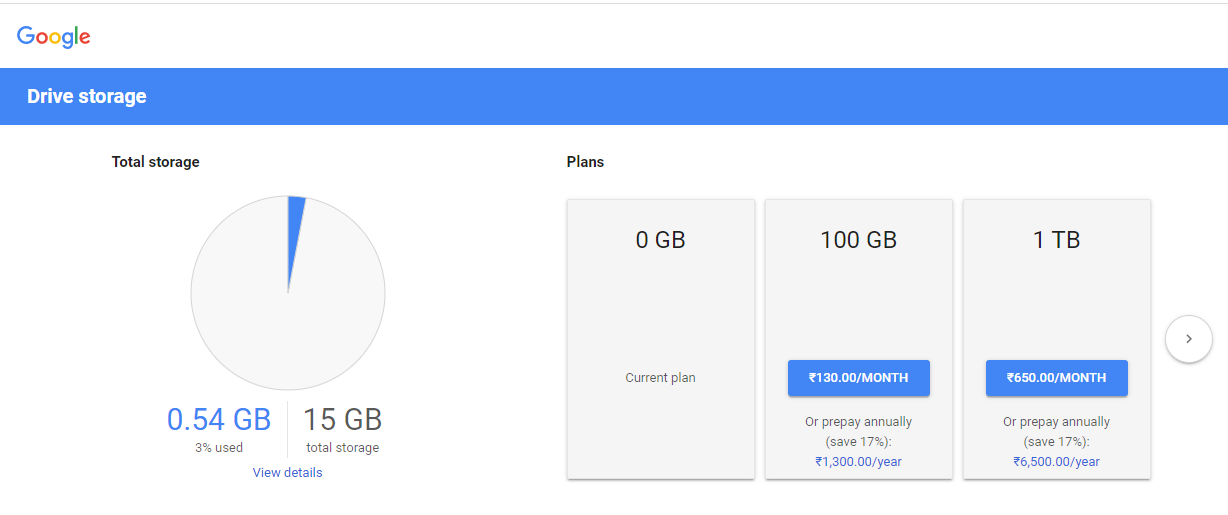Click the total storage caption under 15 GB
1228x515 pixels.
pos(342,448)
